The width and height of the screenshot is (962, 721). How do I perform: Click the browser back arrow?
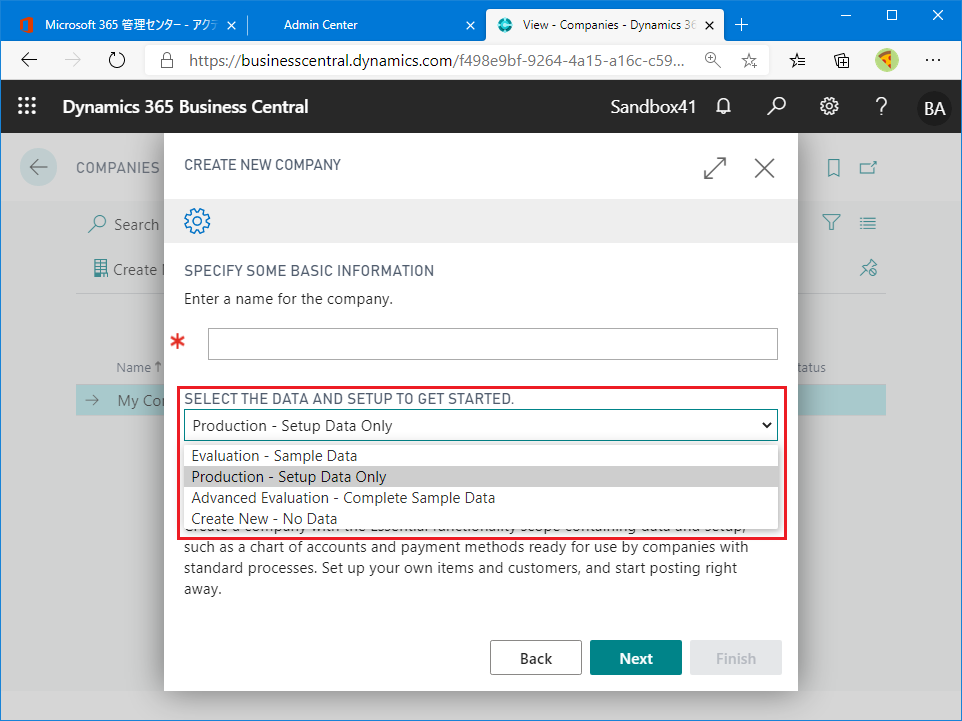click(29, 60)
